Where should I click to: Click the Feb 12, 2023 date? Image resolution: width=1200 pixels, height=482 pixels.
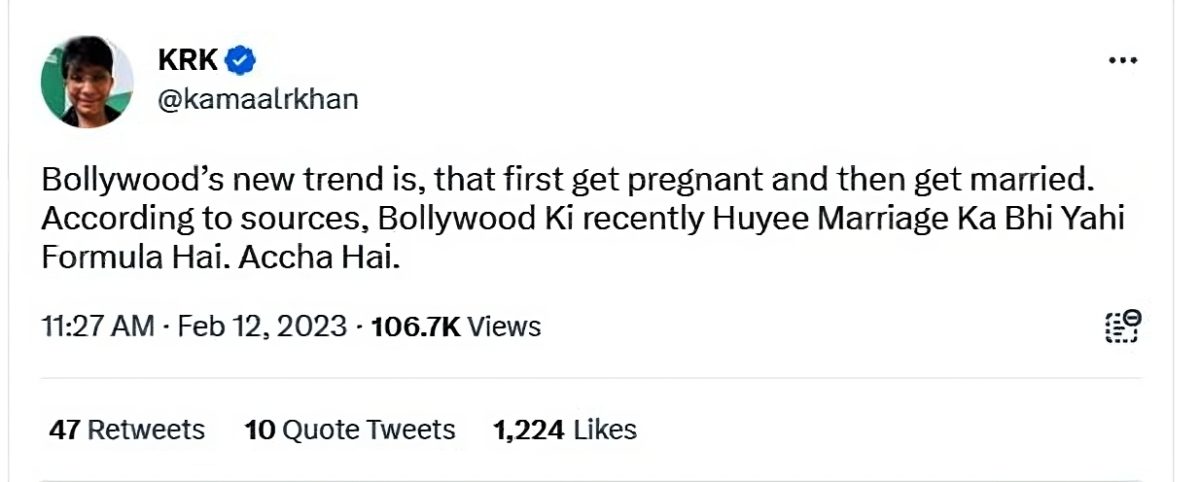point(262,326)
